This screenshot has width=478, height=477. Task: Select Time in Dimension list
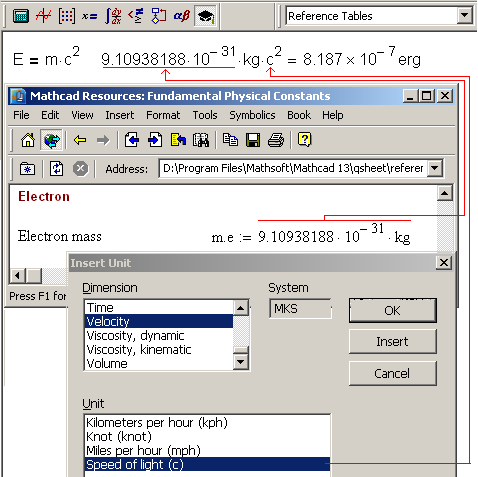159,307
